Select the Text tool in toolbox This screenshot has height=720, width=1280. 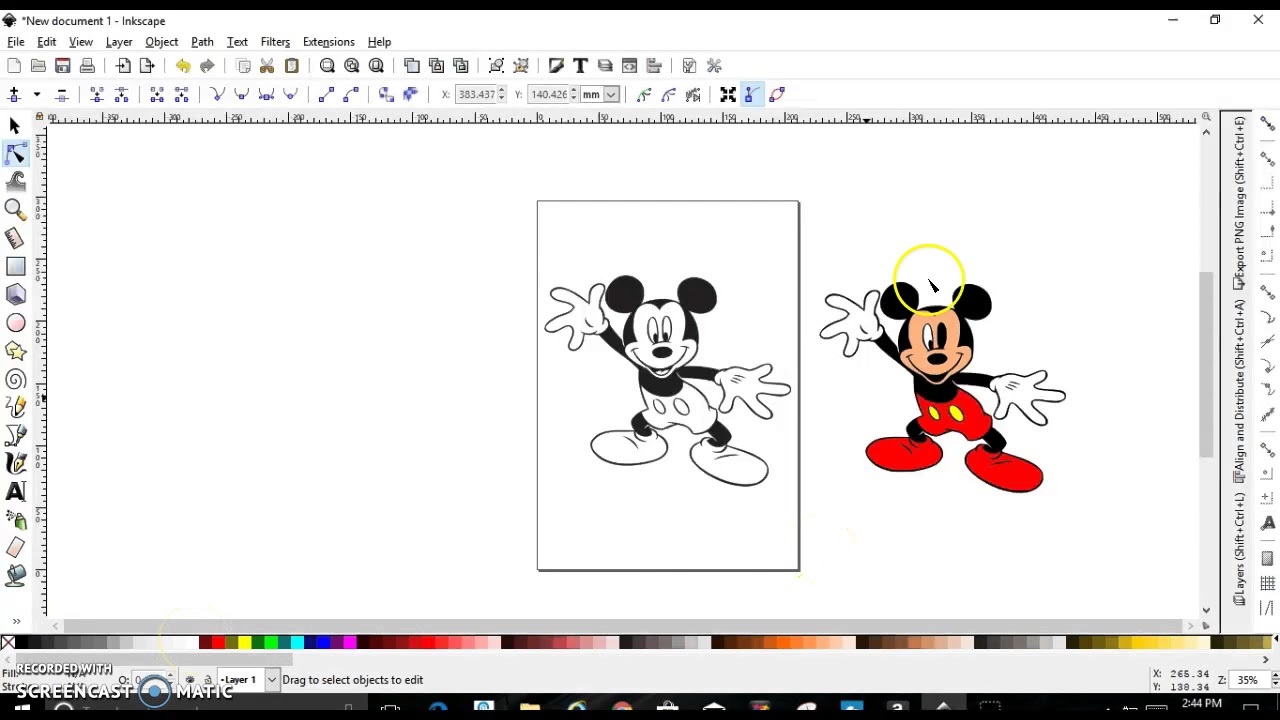(15, 491)
